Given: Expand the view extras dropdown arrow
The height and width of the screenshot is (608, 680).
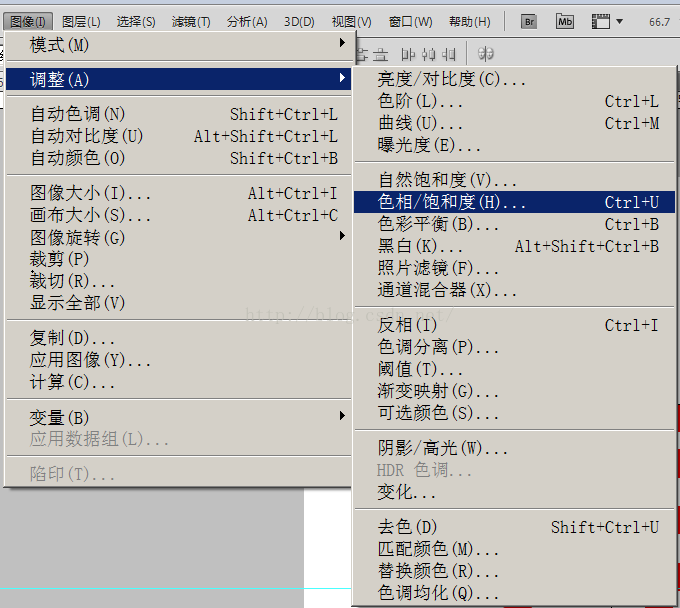Looking at the screenshot, I should [x=619, y=21].
